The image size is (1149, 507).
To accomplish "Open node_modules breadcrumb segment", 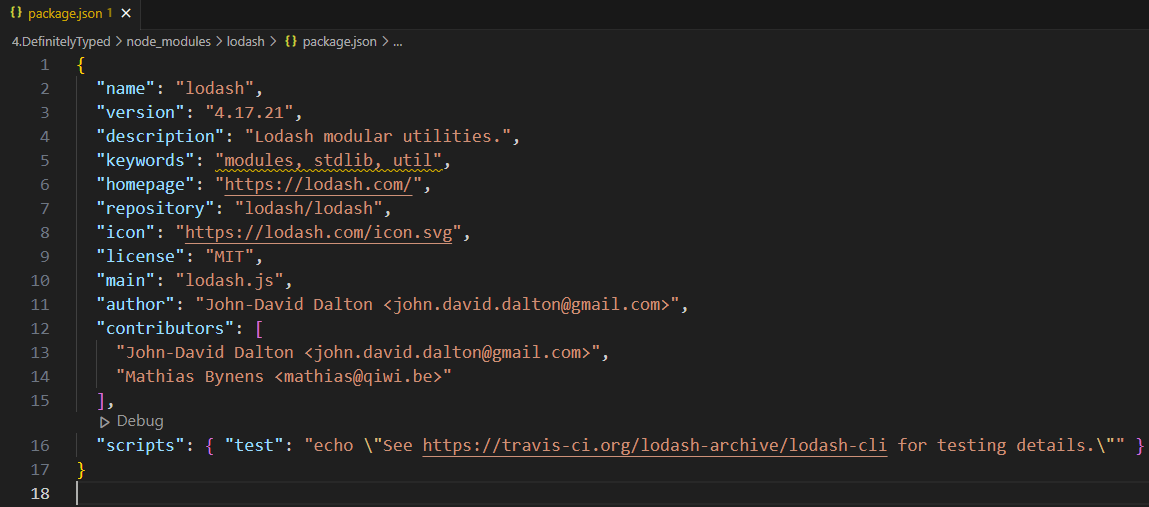I will [x=168, y=42].
